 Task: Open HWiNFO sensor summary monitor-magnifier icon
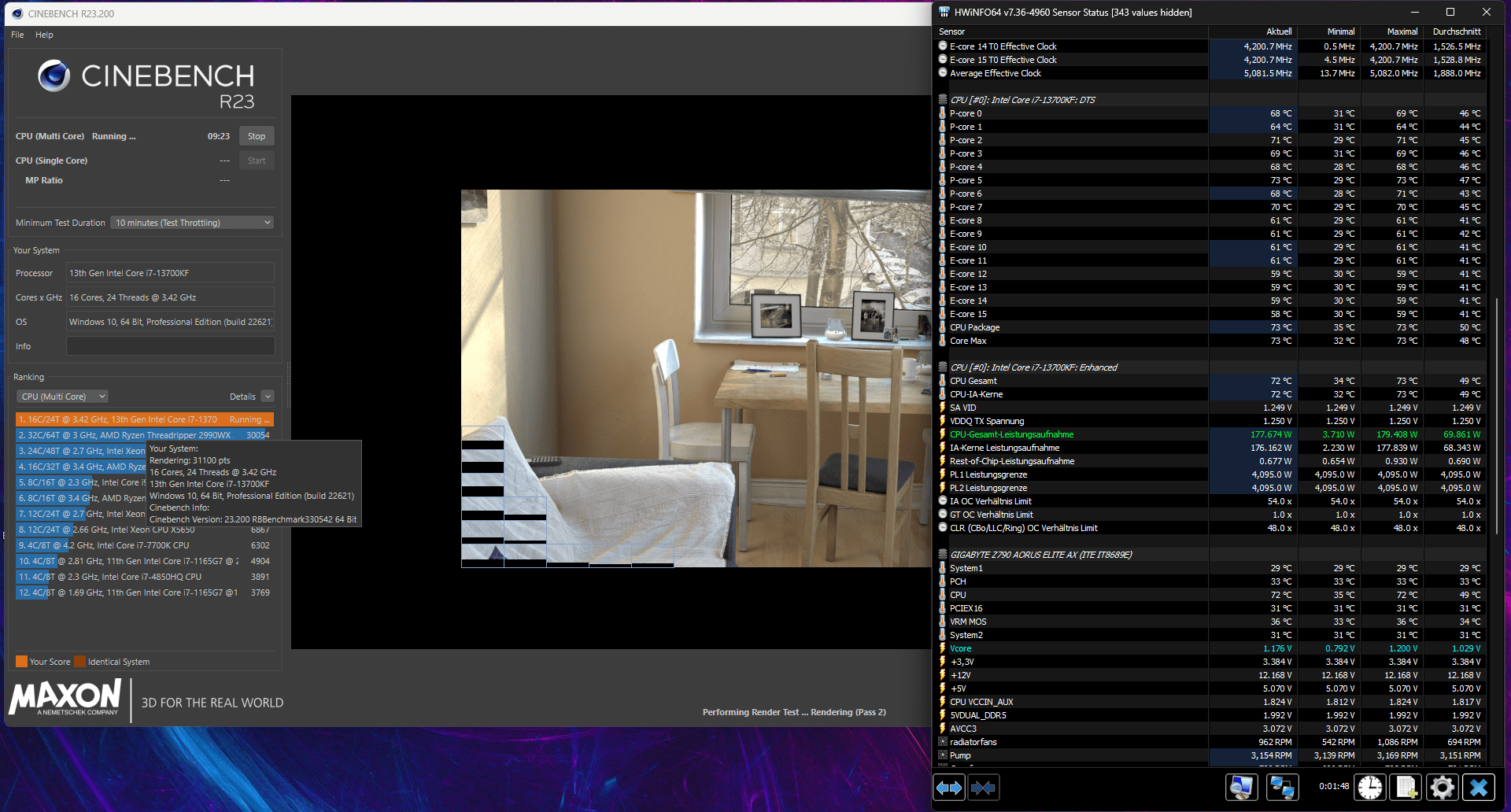point(1242,788)
